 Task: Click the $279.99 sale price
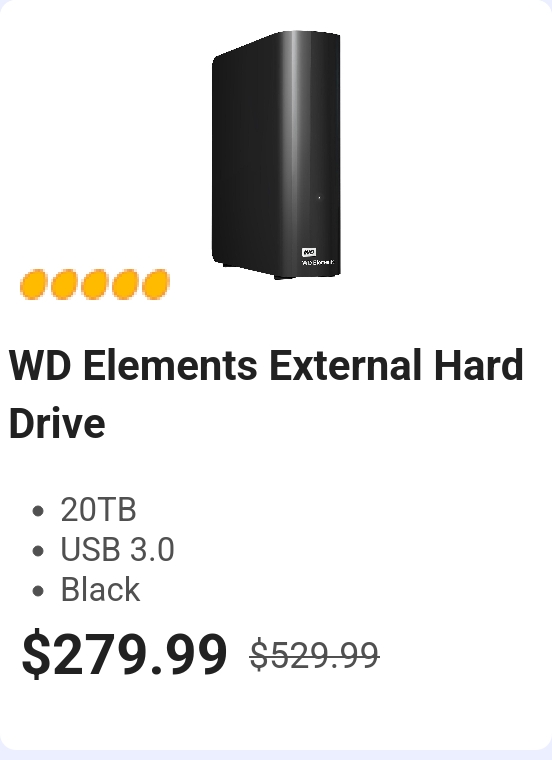[124, 653]
